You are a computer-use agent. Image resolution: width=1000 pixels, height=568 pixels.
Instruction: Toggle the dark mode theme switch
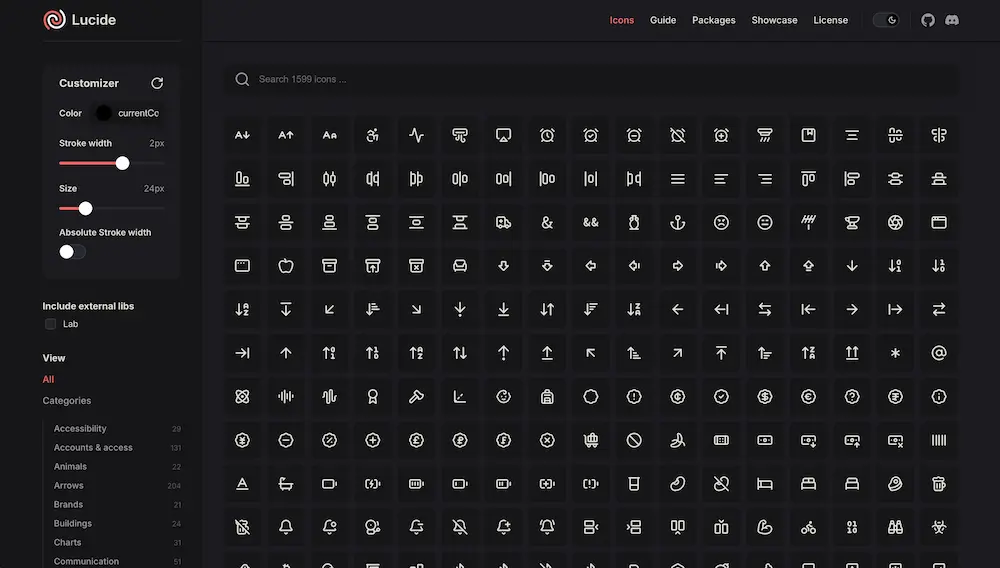click(886, 20)
